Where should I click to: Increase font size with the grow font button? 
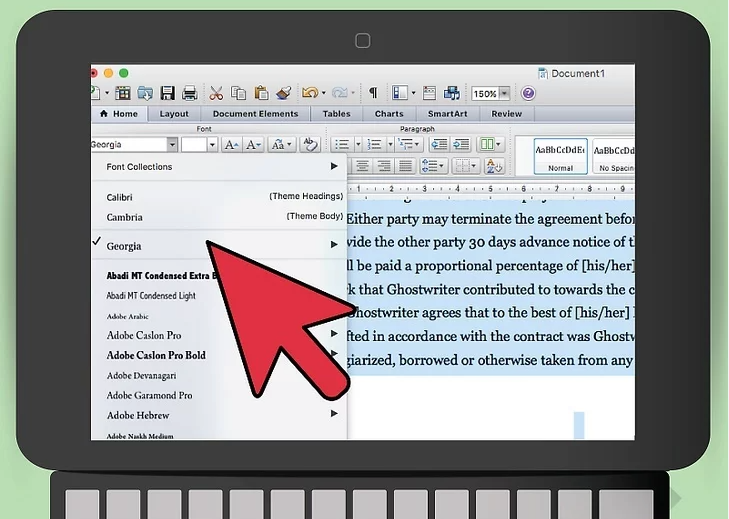pos(231,145)
